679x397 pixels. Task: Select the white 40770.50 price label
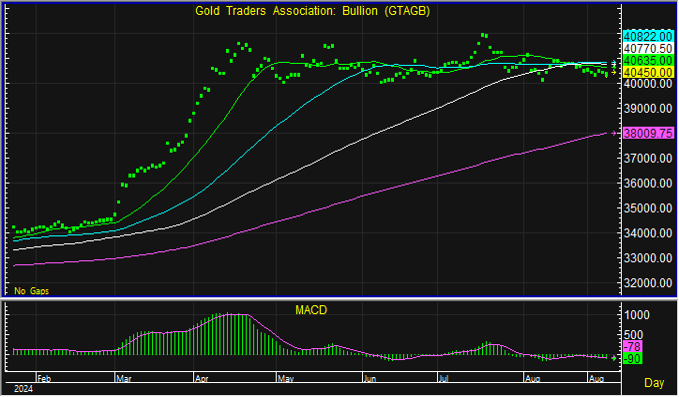tap(648, 48)
